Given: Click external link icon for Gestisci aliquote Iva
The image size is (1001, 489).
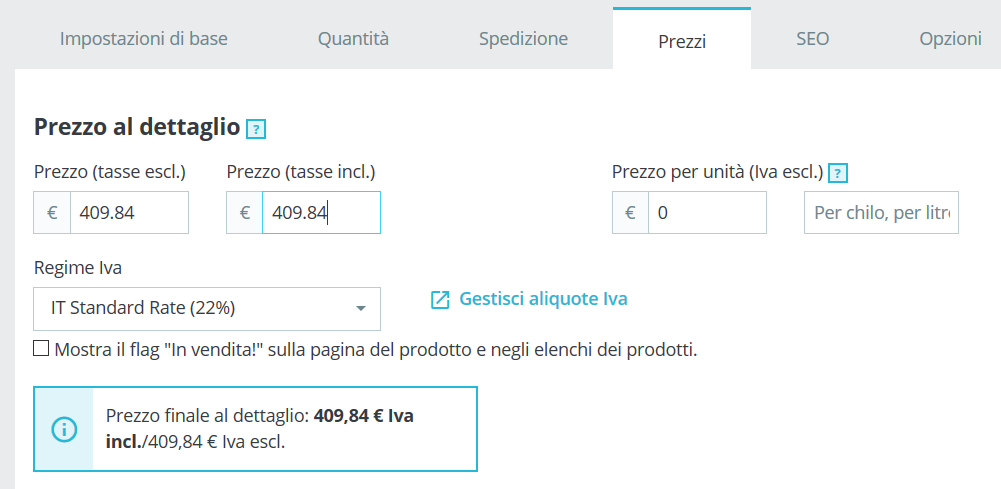Looking at the screenshot, I should coord(440,299).
